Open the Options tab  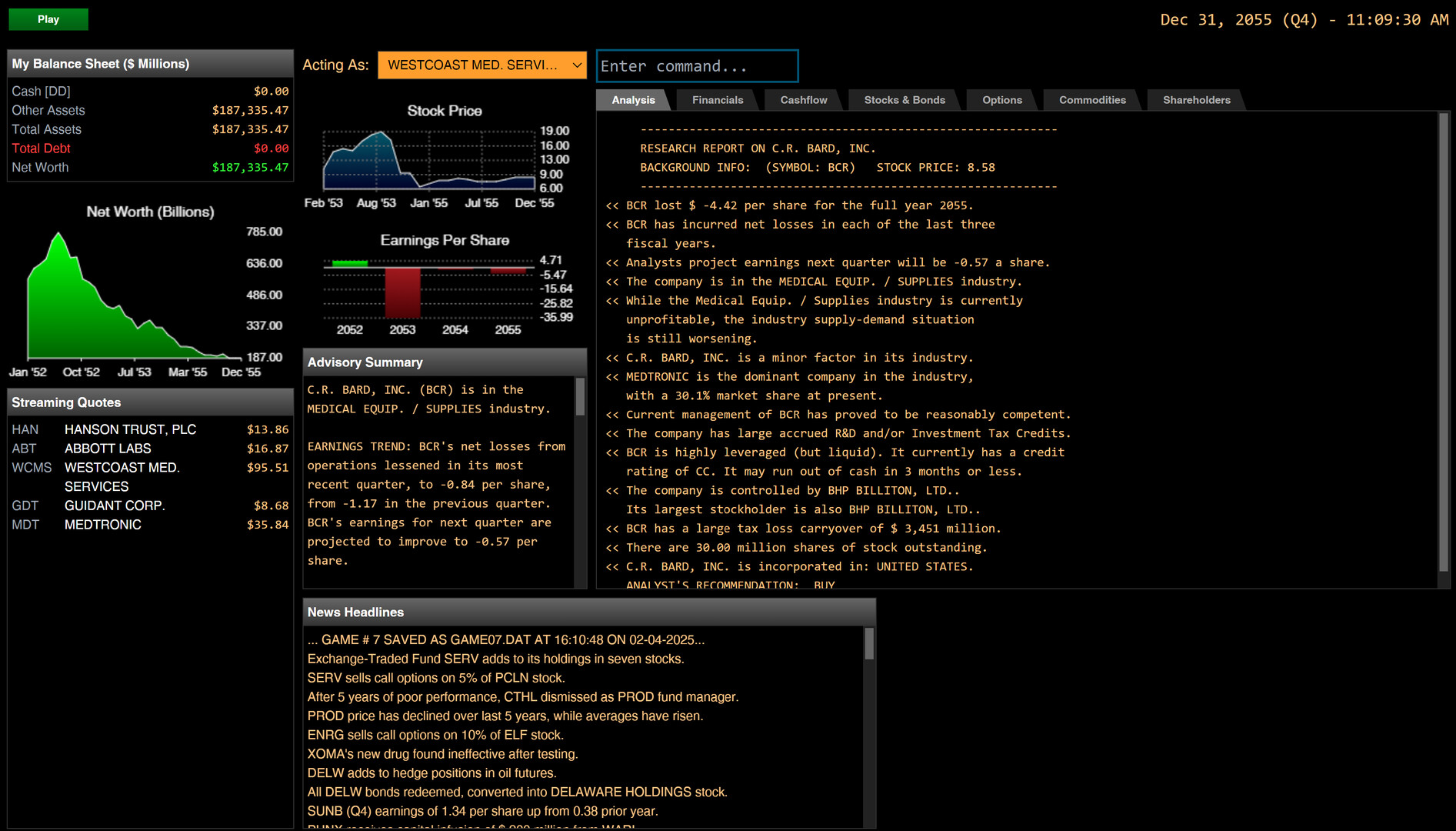(x=1002, y=100)
